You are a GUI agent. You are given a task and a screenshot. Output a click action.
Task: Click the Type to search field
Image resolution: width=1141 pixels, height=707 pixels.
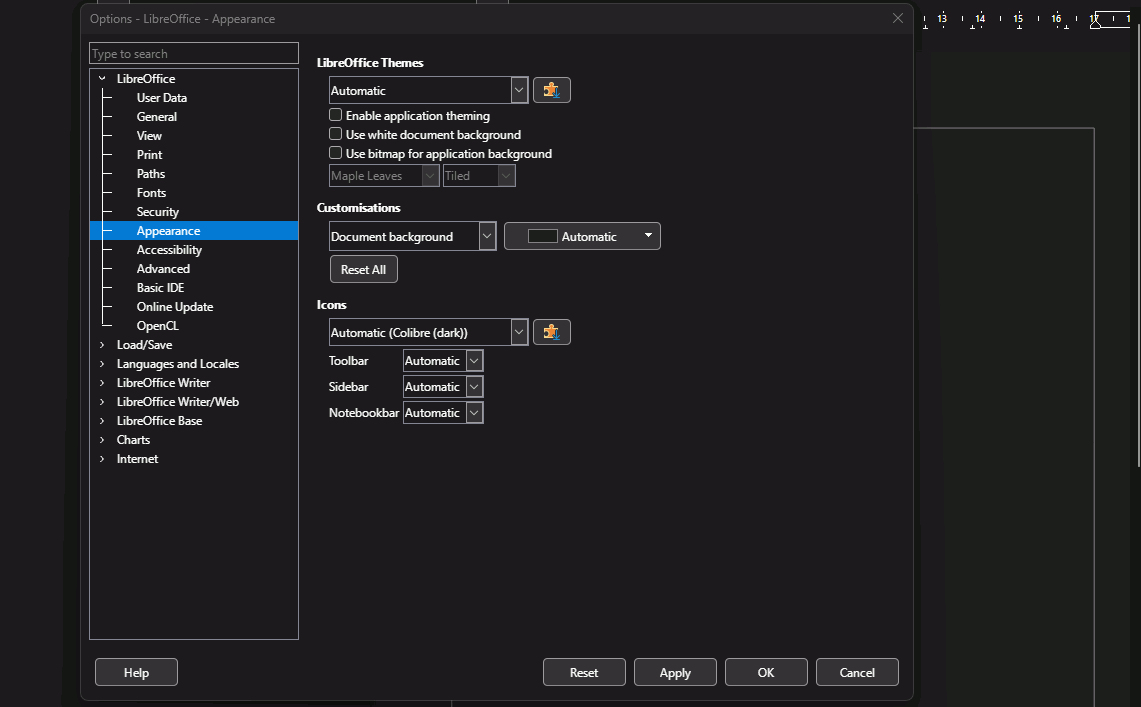coord(194,54)
